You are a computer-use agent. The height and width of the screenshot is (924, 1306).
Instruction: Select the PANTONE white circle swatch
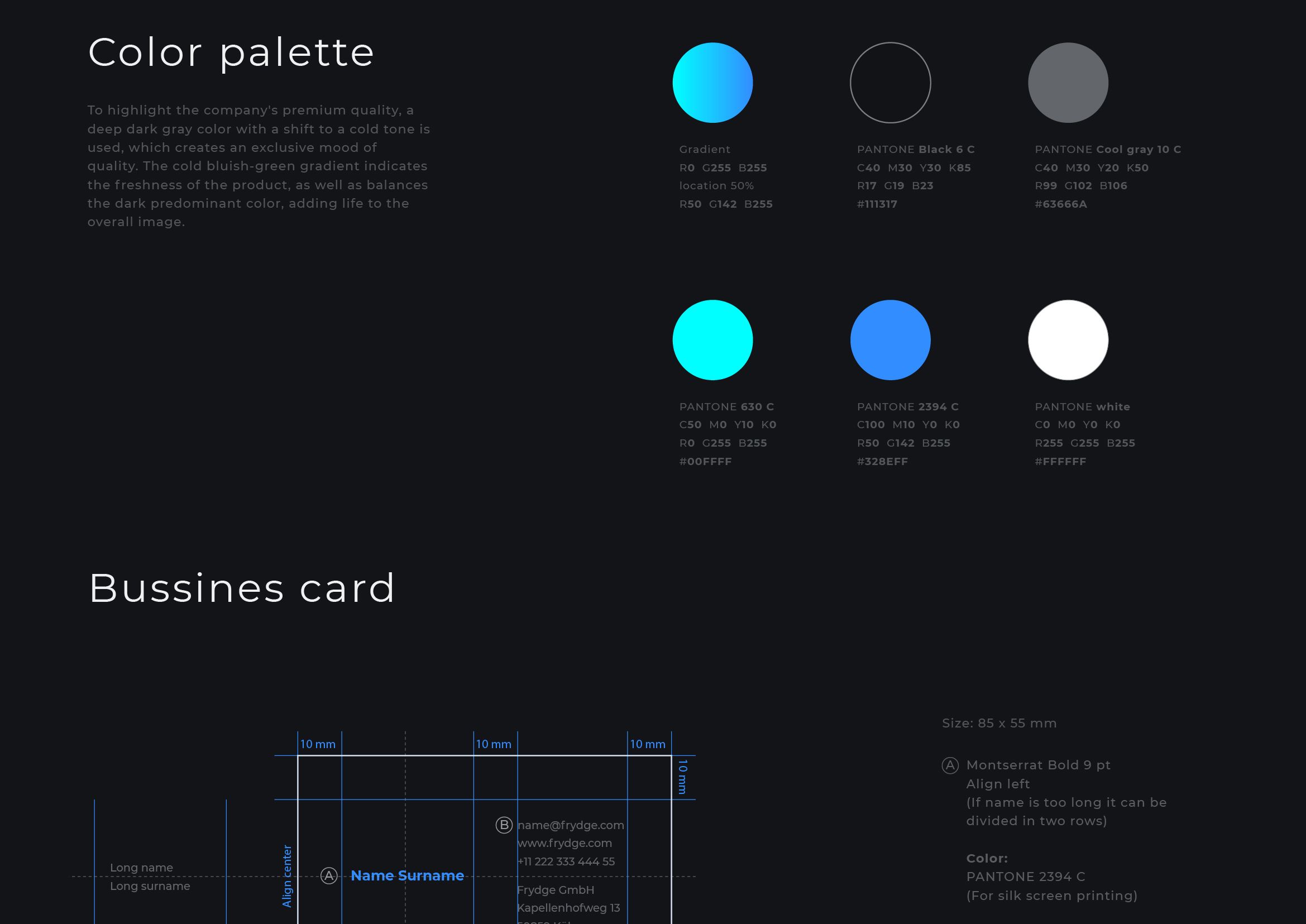1069,339
